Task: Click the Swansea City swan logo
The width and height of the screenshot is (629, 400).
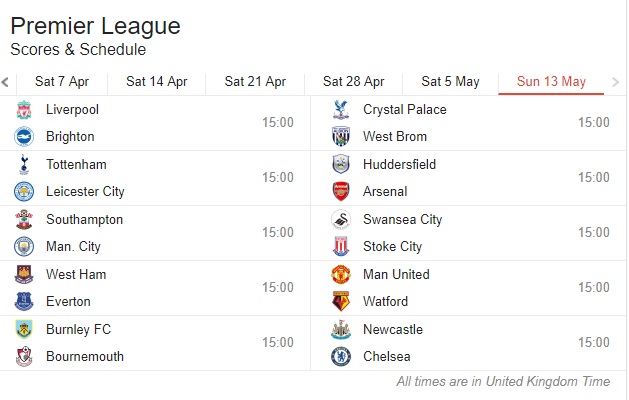Action: [x=341, y=219]
